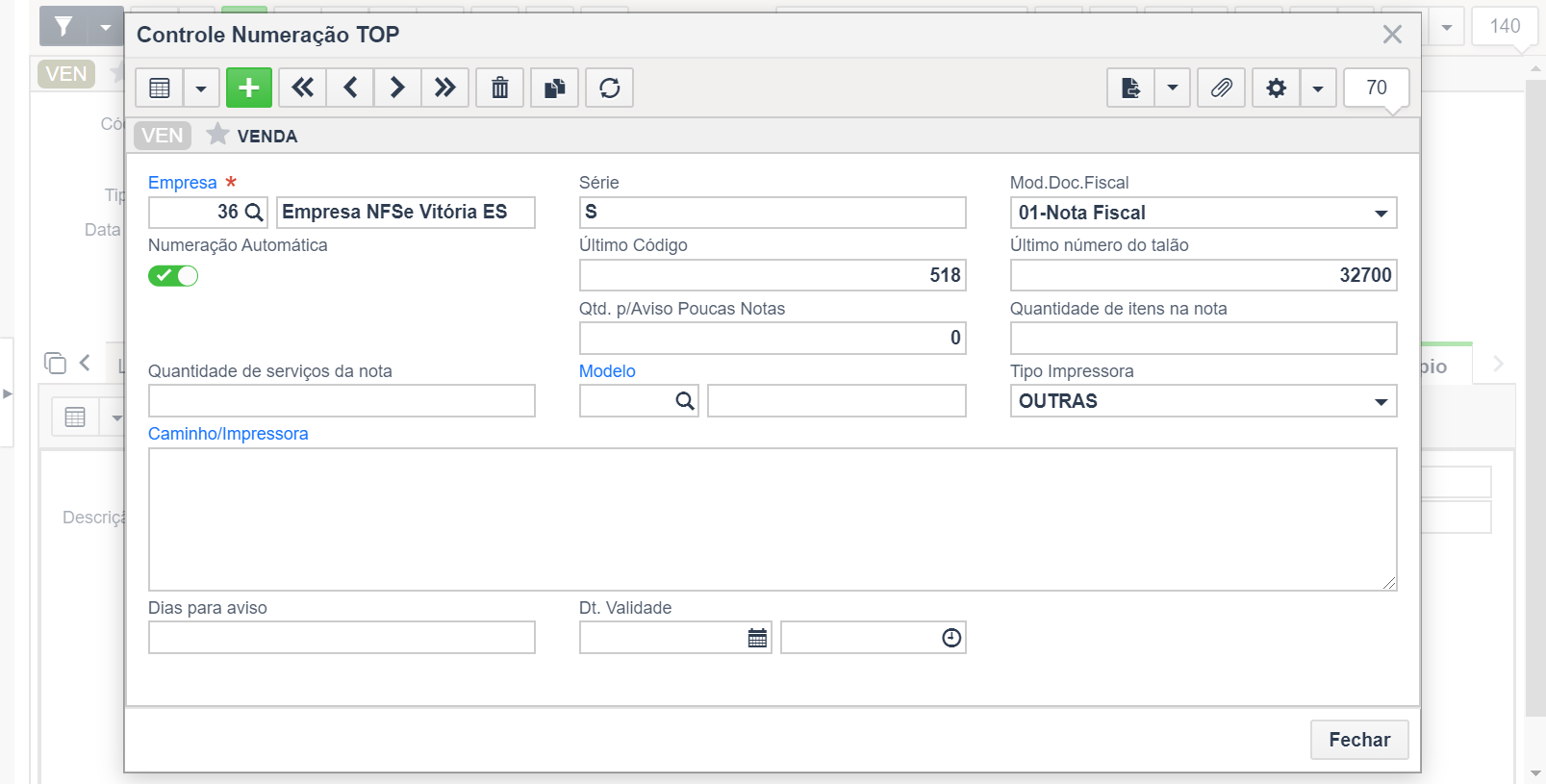1546x784 pixels.
Task: Open grid view dropdown arrow in dialog
Action: (201, 88)
